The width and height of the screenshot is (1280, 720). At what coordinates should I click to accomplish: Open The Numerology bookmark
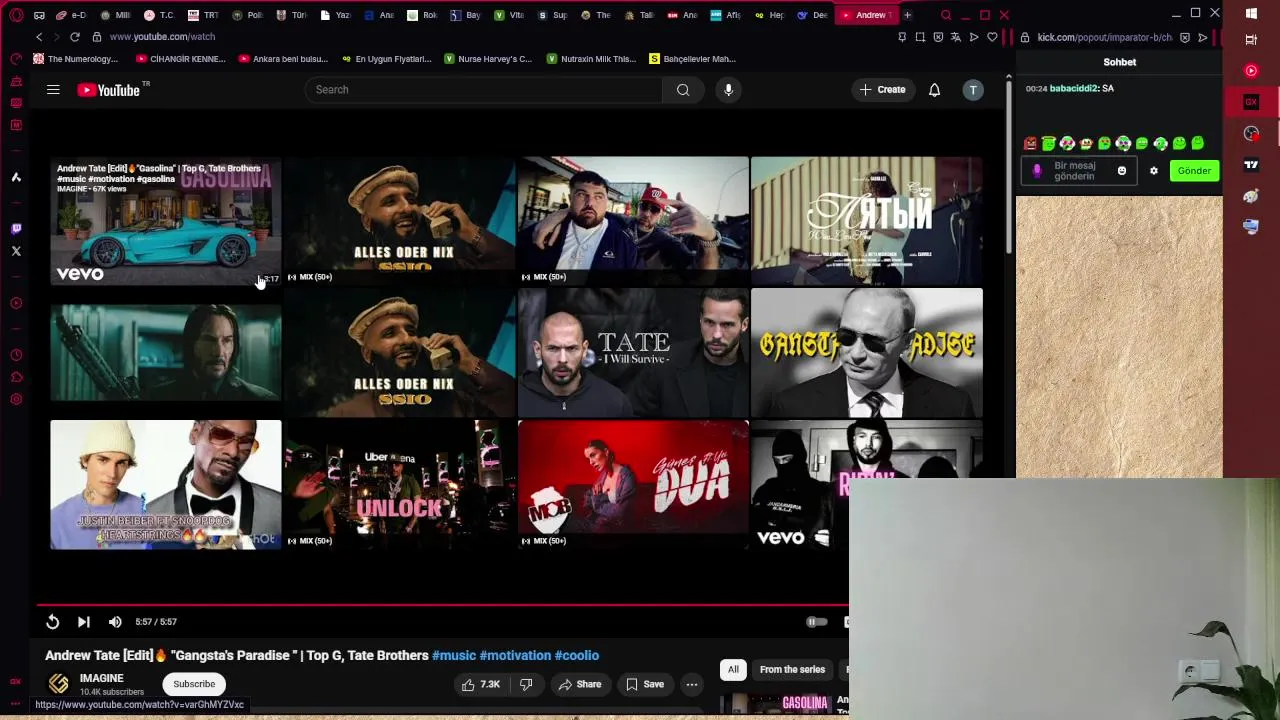[75, 59]
